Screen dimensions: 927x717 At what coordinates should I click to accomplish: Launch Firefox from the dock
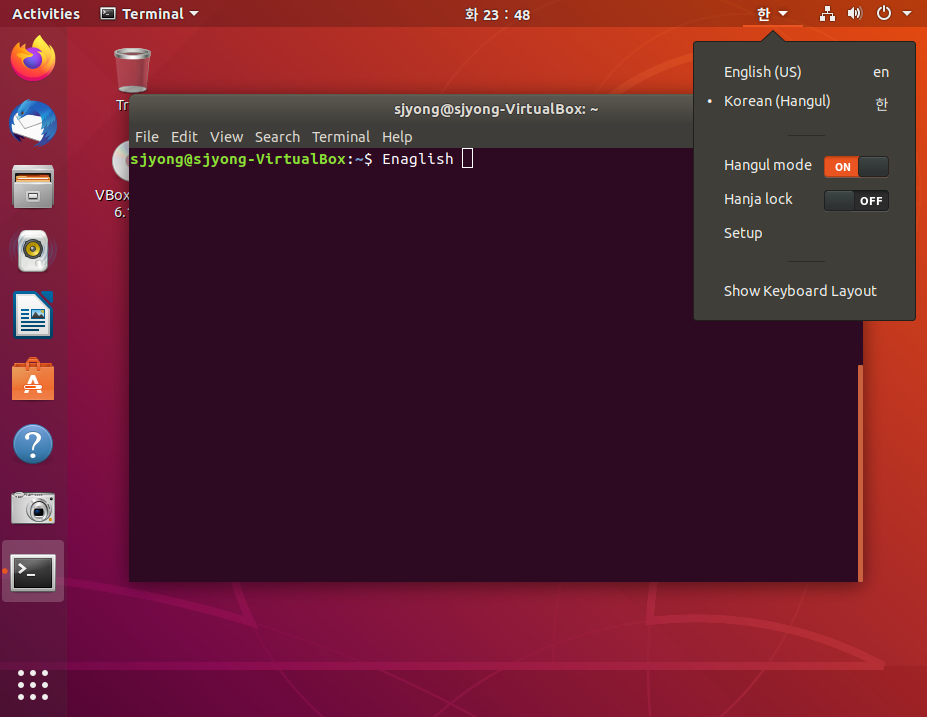coord(33,59)
